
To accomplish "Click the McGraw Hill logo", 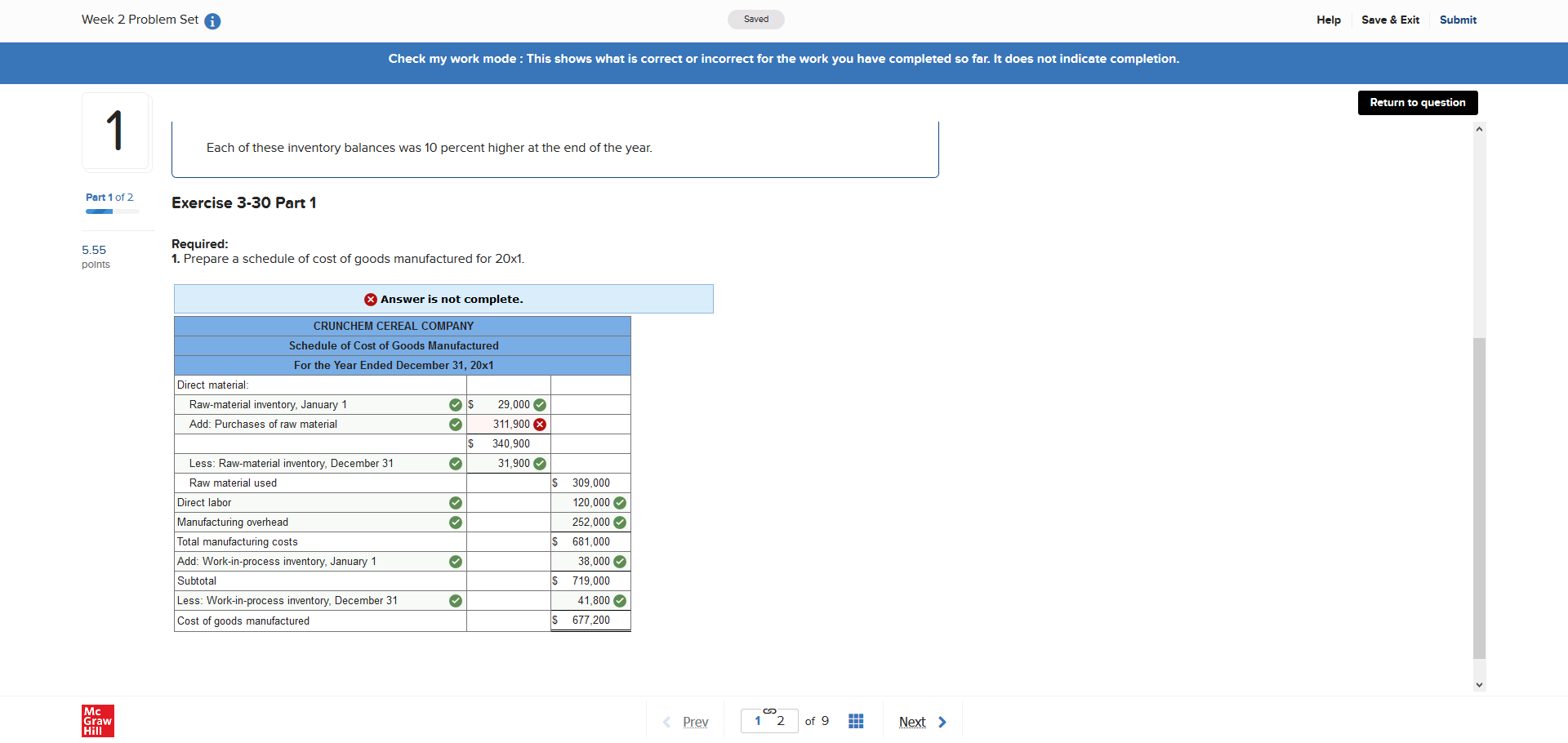I will pyautogui.click(x=97, y=721).
